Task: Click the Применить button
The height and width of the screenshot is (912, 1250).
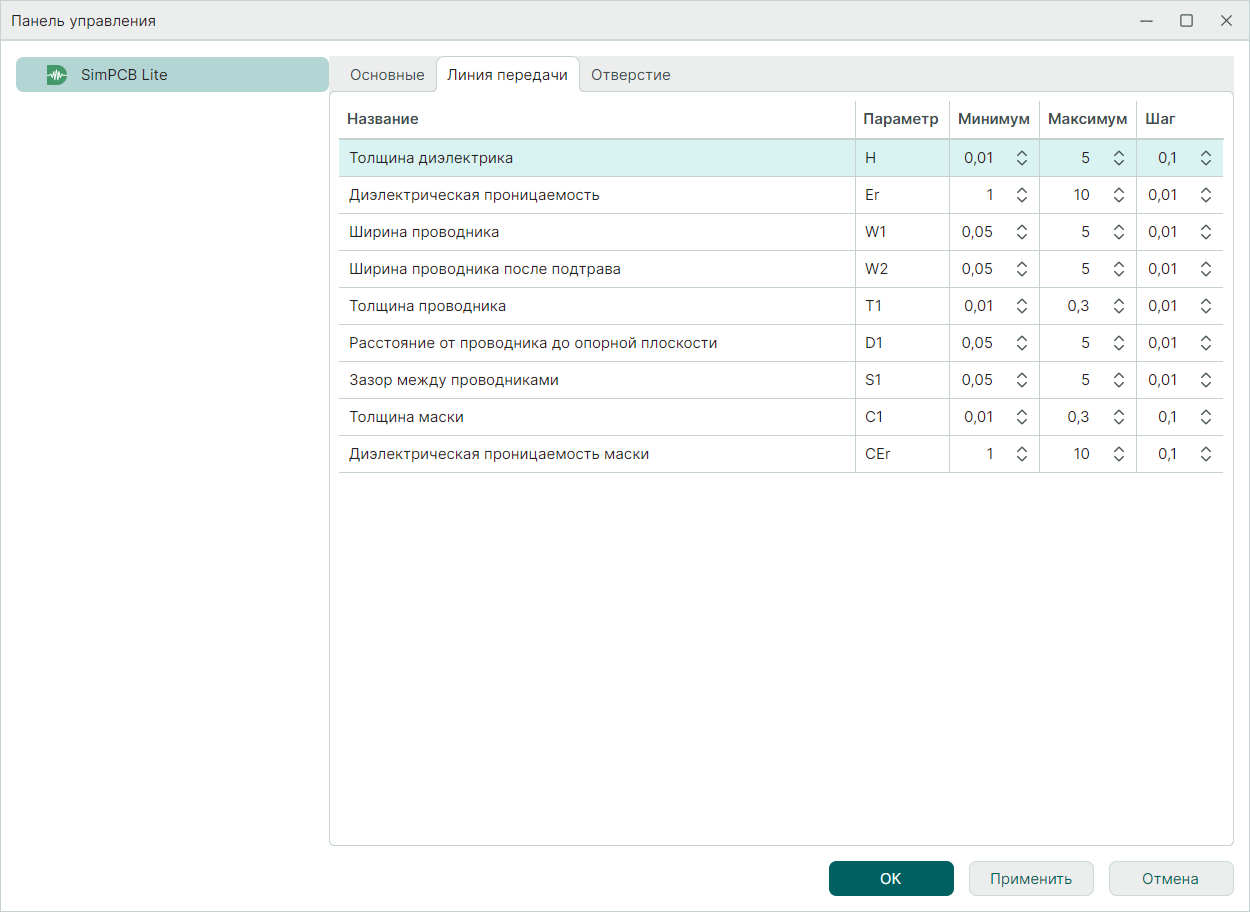Action: (1031, 879)
